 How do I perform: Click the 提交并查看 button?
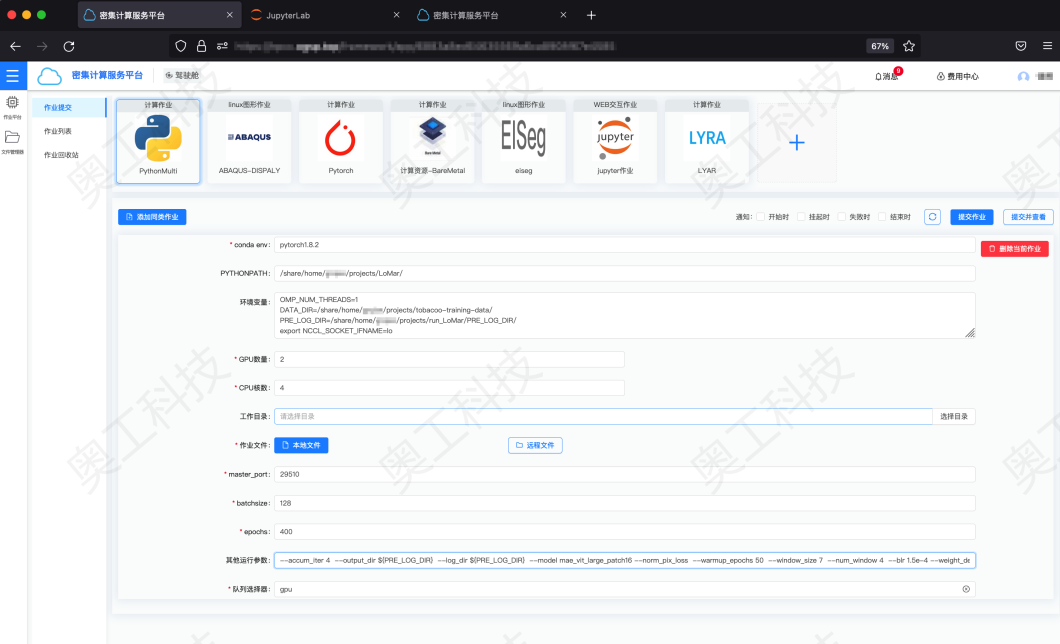click(x=1028, y=217)
